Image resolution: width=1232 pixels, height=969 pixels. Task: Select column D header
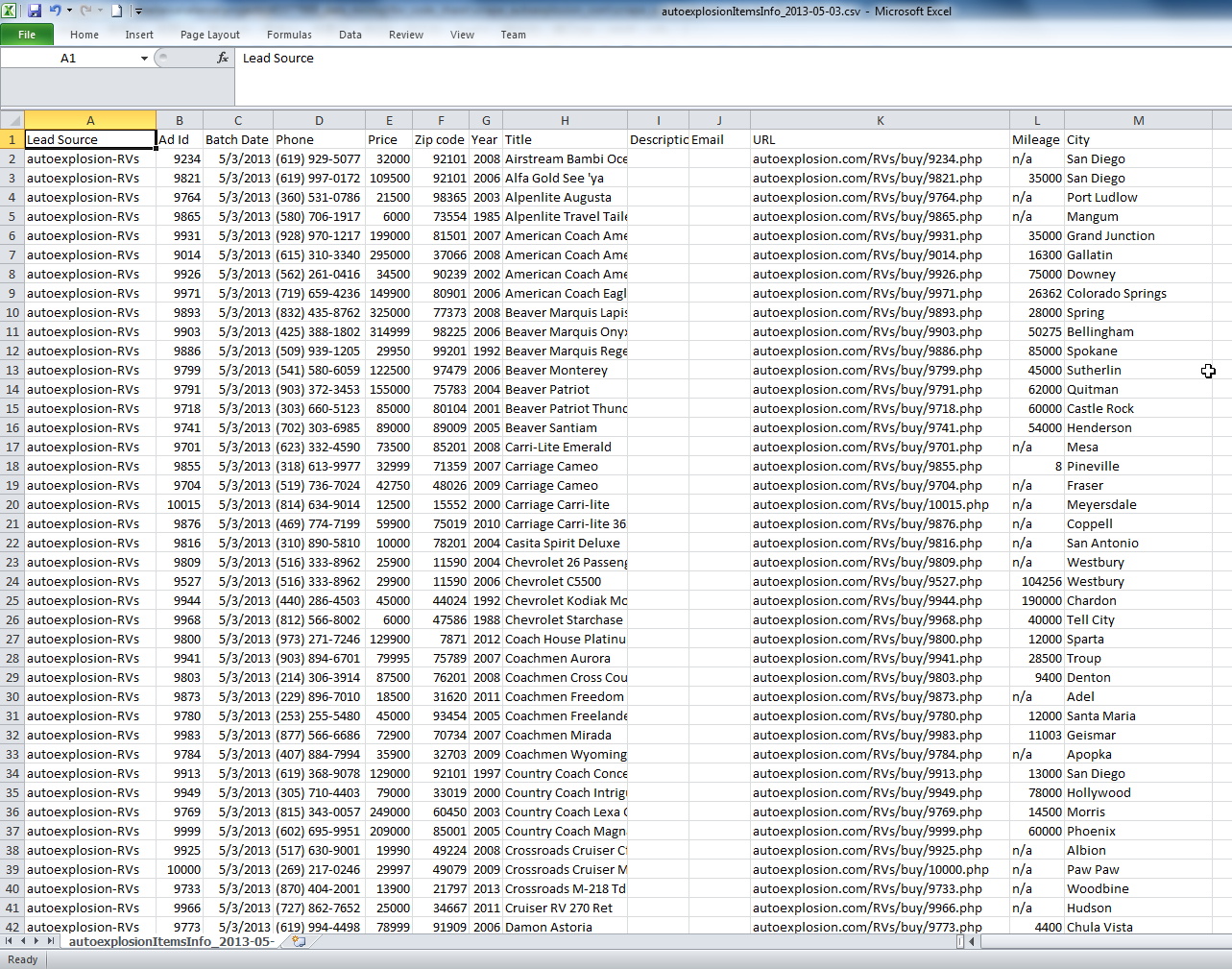coord(319,120)
